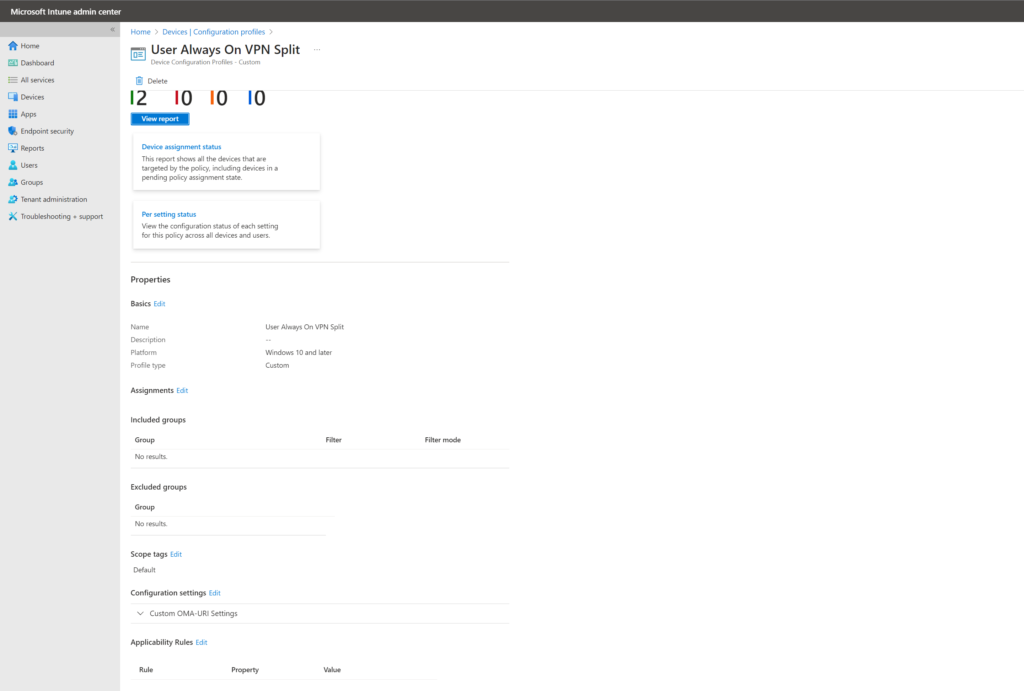Viewport: 1024px width, 691px height.
Task: Click the Home house icon in sidebar
Action: 12,46
